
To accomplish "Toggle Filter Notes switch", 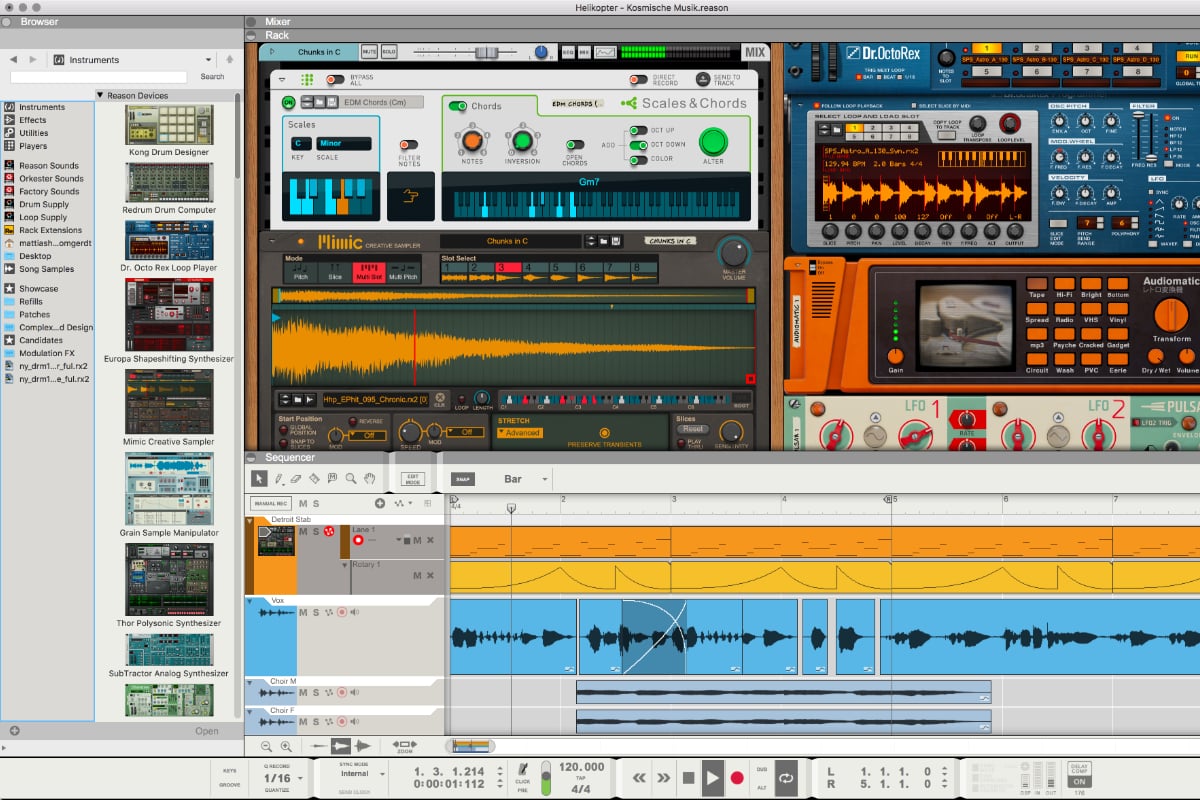I will pyautogui.click(x=408, y=145).
